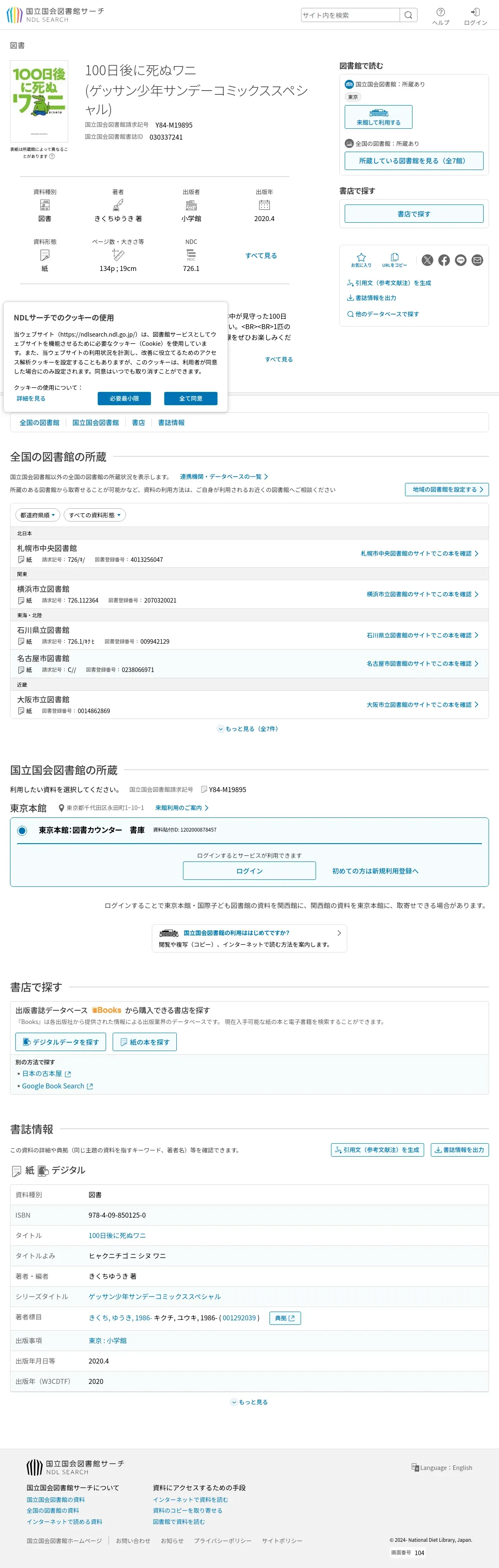Share on Facebook icon
The height and width of the screenshot is (1568, 499).
click(444, 260)
